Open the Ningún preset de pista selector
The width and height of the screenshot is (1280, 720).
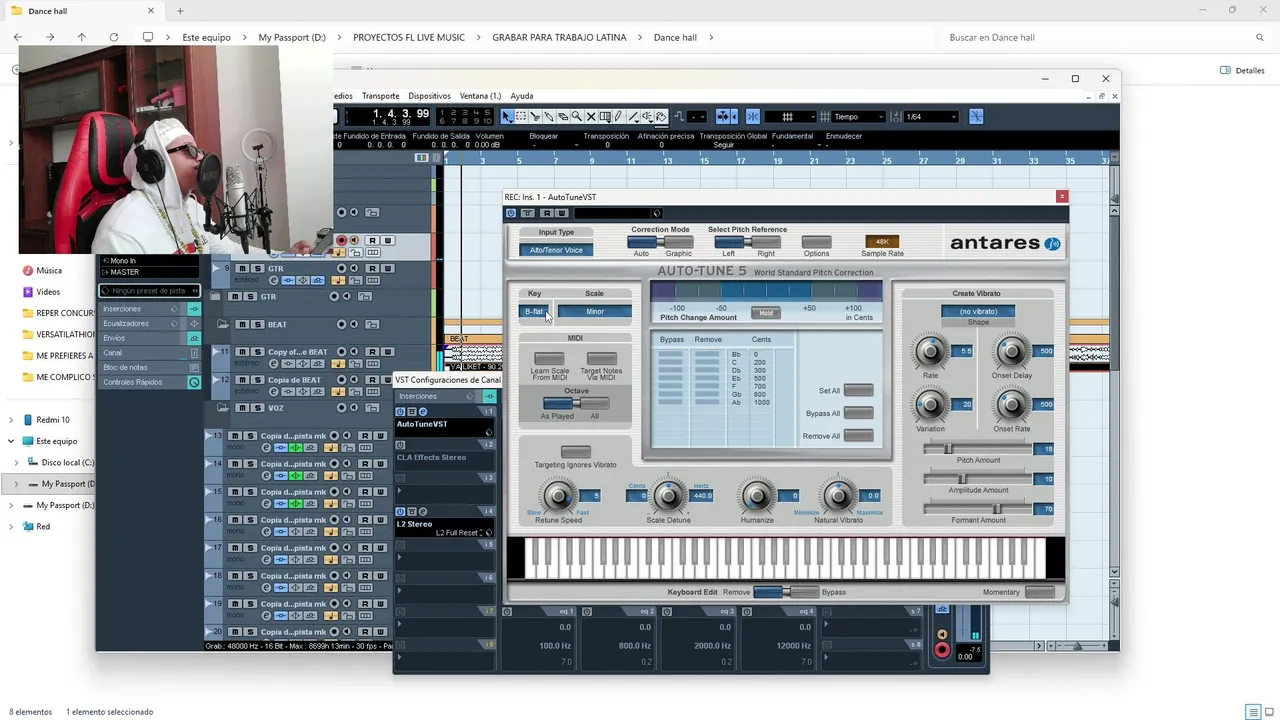coord(149,291)
